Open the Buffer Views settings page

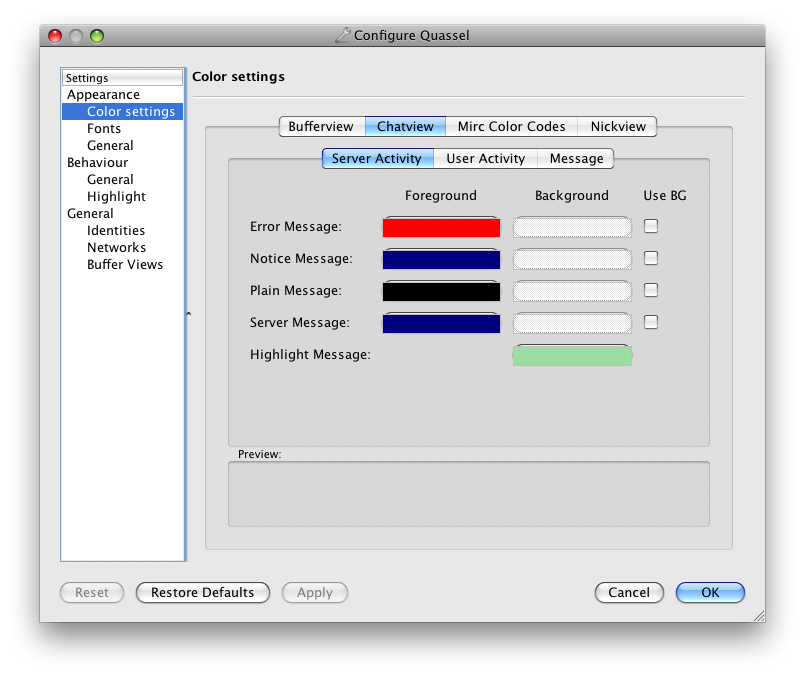(125, 264)
